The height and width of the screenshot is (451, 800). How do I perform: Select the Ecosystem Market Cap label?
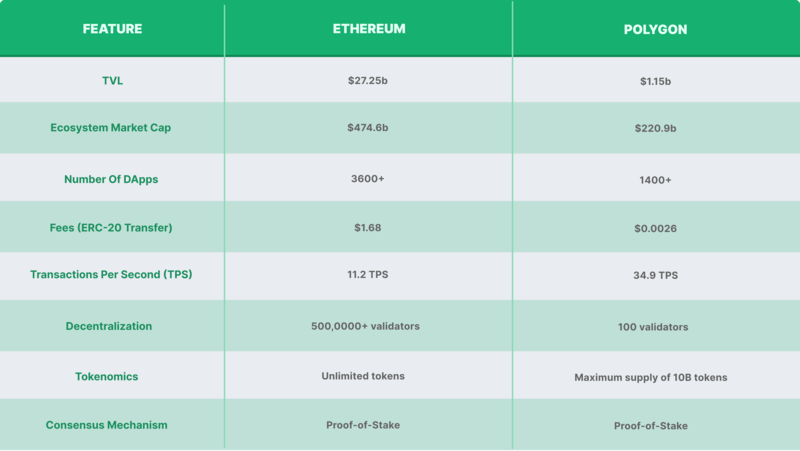pos(112,128)
